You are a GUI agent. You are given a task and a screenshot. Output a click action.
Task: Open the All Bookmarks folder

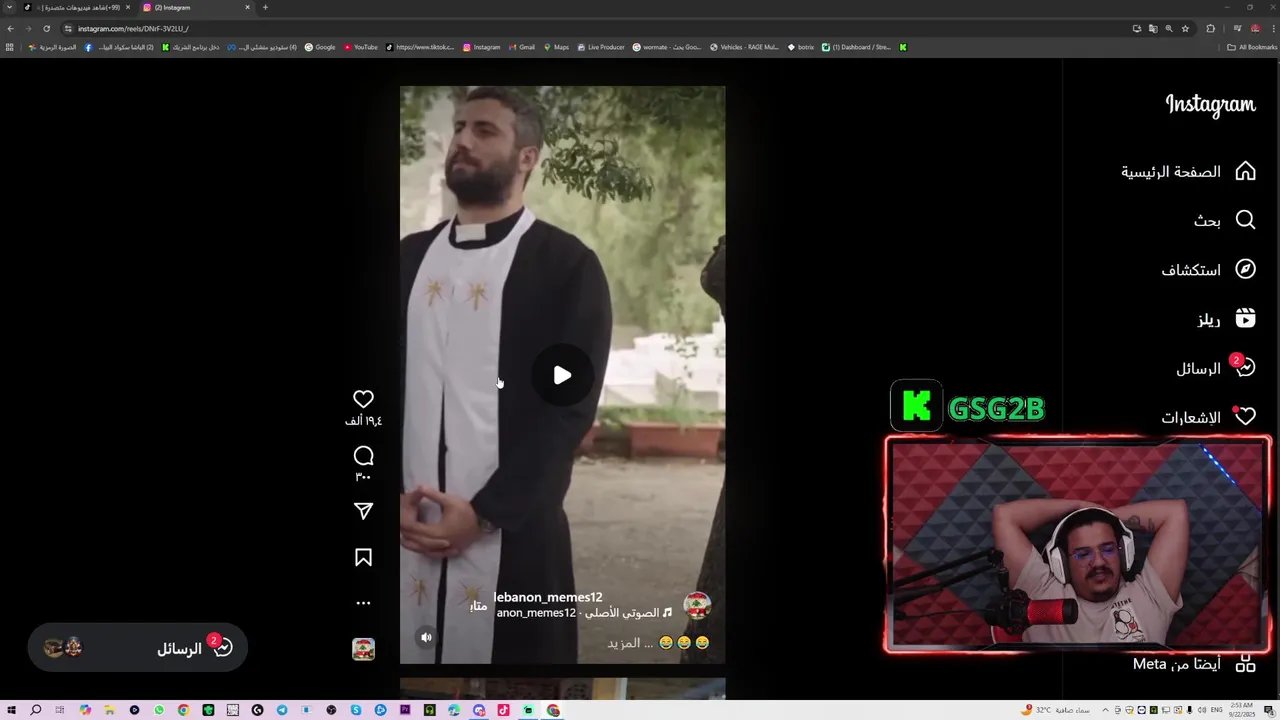tap(1252, 47)
